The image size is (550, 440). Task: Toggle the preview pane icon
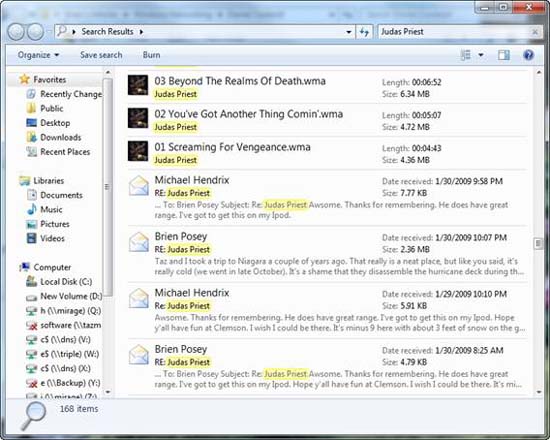pos(504,55)
